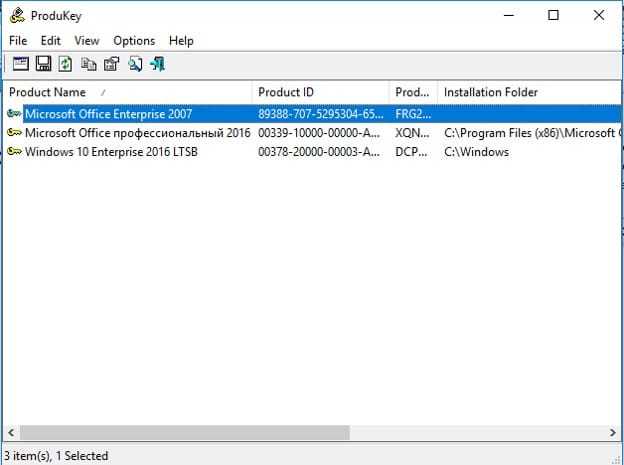Click product ID 00378-20000-00003-A...

coord(319,151)
